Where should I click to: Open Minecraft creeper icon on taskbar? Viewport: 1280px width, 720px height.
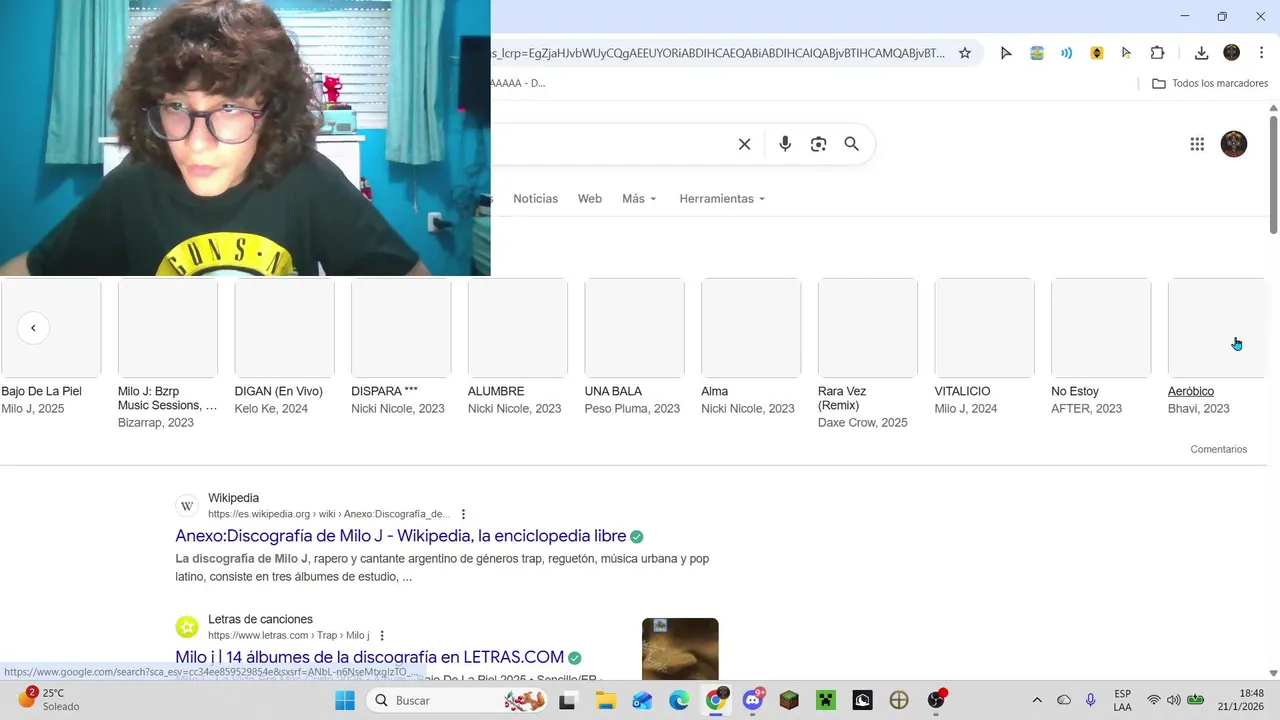tap(826, 701)
